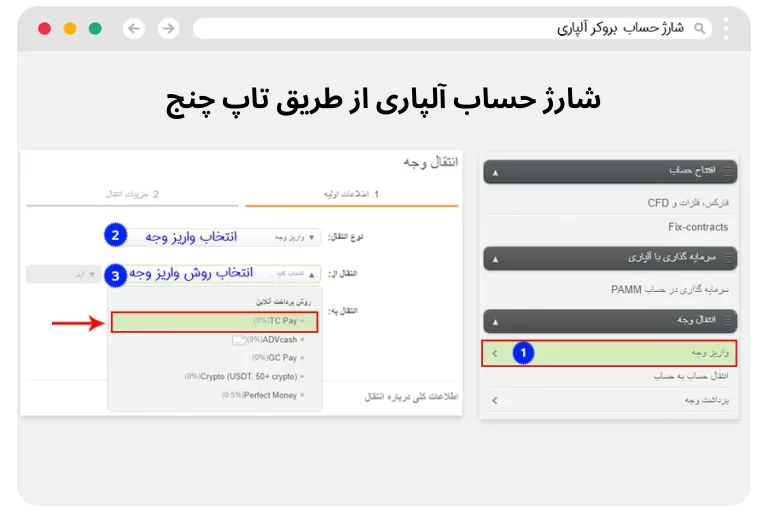Click the انتقال وجه panel title
This screenshot has width=768, height=512.
click(x=431, y=162)
